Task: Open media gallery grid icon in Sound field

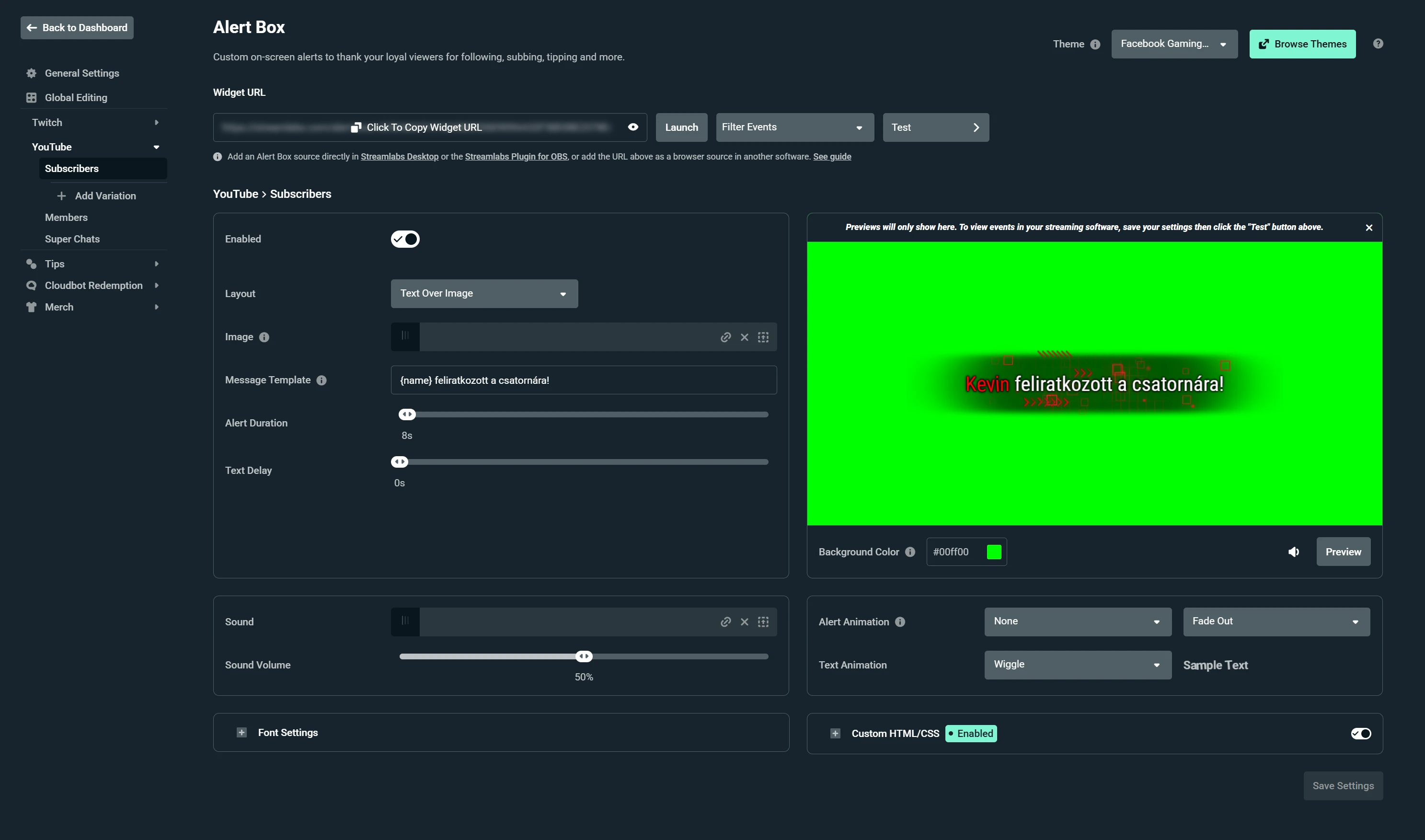Action: coord(763,622)
